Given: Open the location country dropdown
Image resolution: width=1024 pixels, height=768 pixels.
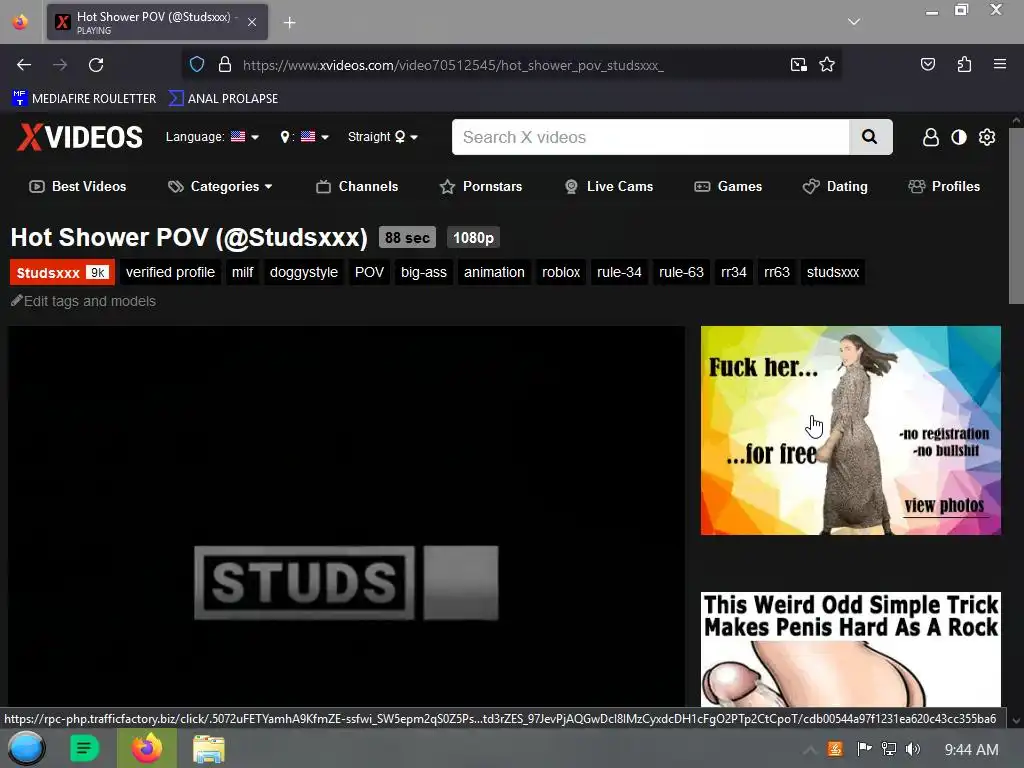Looking at the screenshot, I should [304, 136].
